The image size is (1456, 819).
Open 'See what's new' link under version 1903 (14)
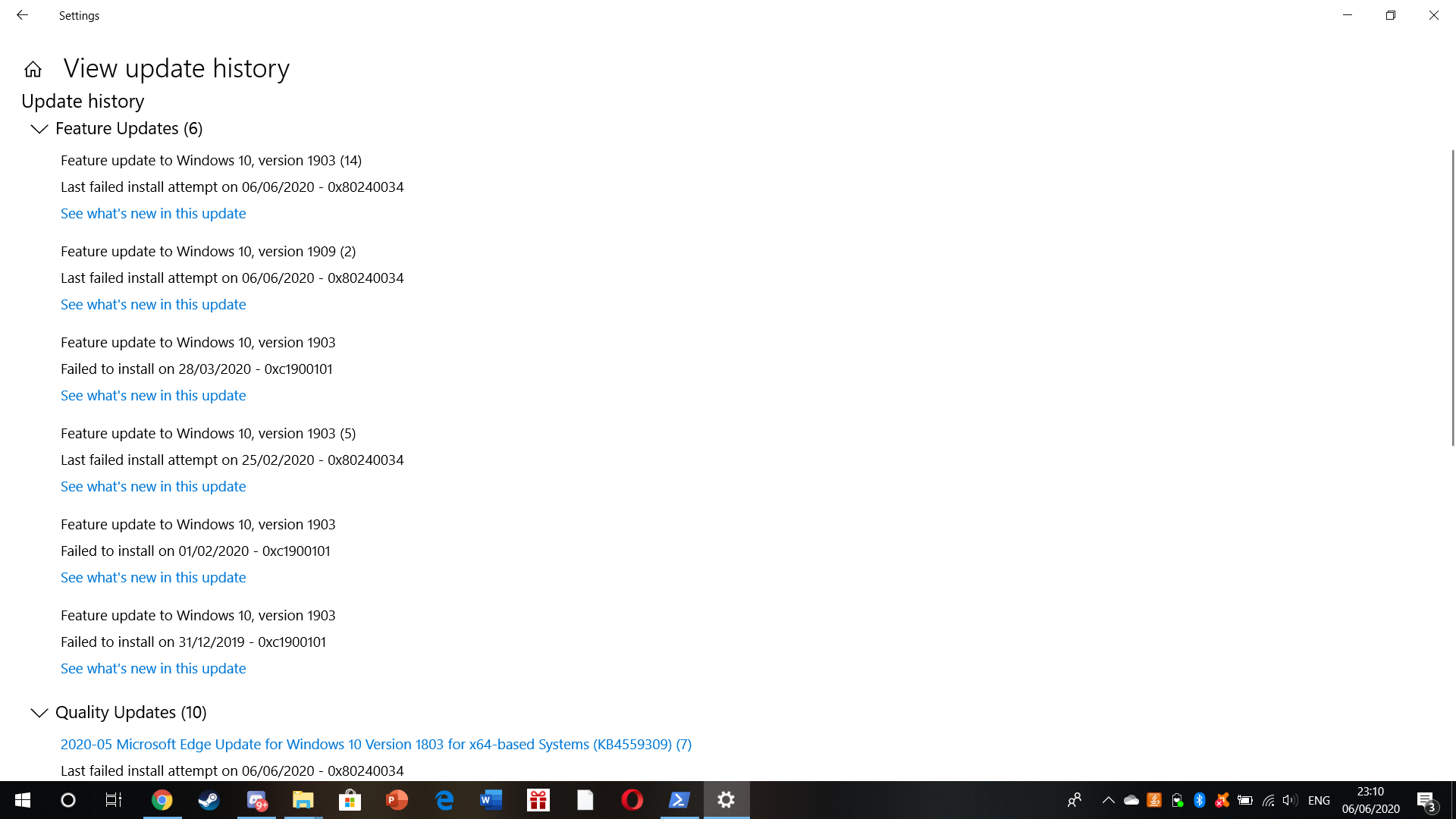(x=153, y=213)
